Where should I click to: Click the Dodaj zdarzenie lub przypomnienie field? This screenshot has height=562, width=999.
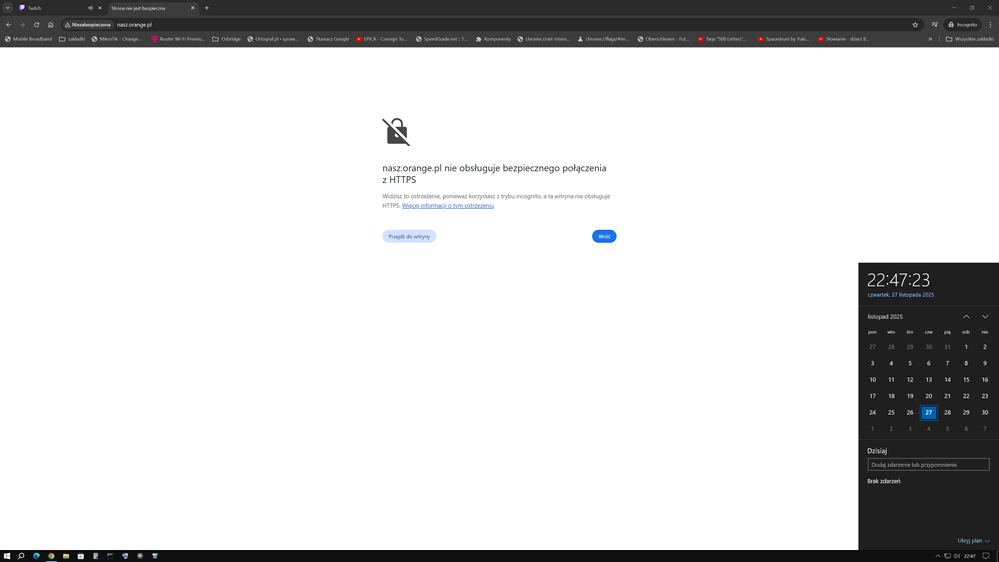tap(928, 464)
